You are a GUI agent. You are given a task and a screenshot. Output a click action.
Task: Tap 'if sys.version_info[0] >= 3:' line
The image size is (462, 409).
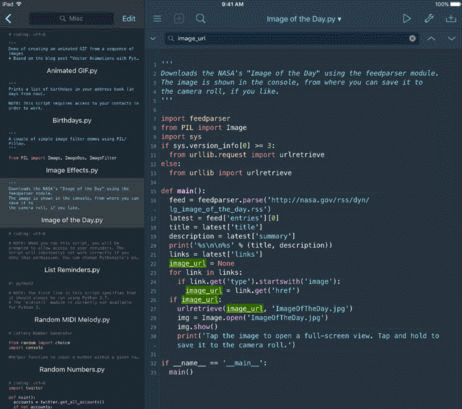[x=218, y=146]
